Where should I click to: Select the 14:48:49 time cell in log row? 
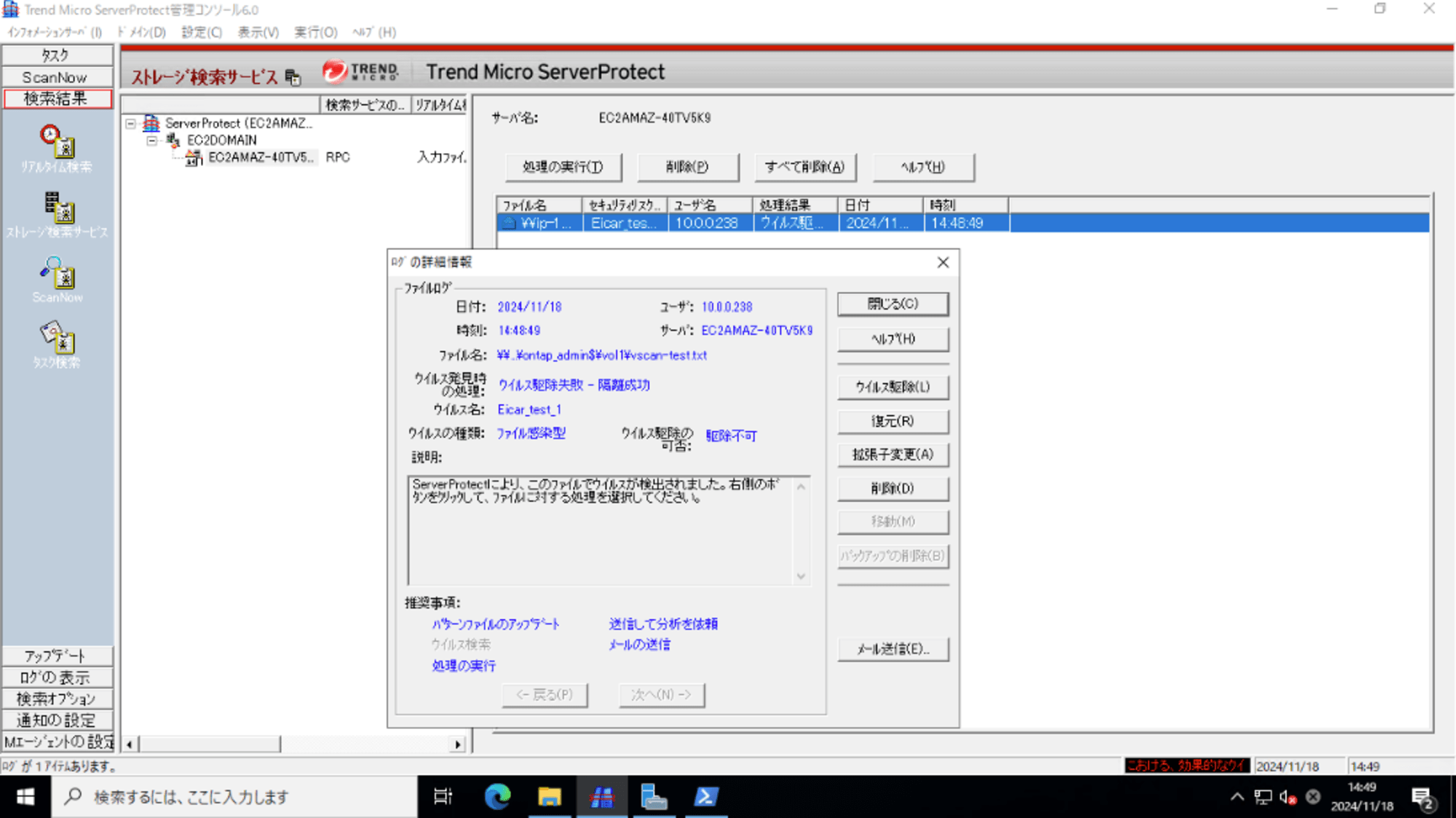[x=966, y=223]
